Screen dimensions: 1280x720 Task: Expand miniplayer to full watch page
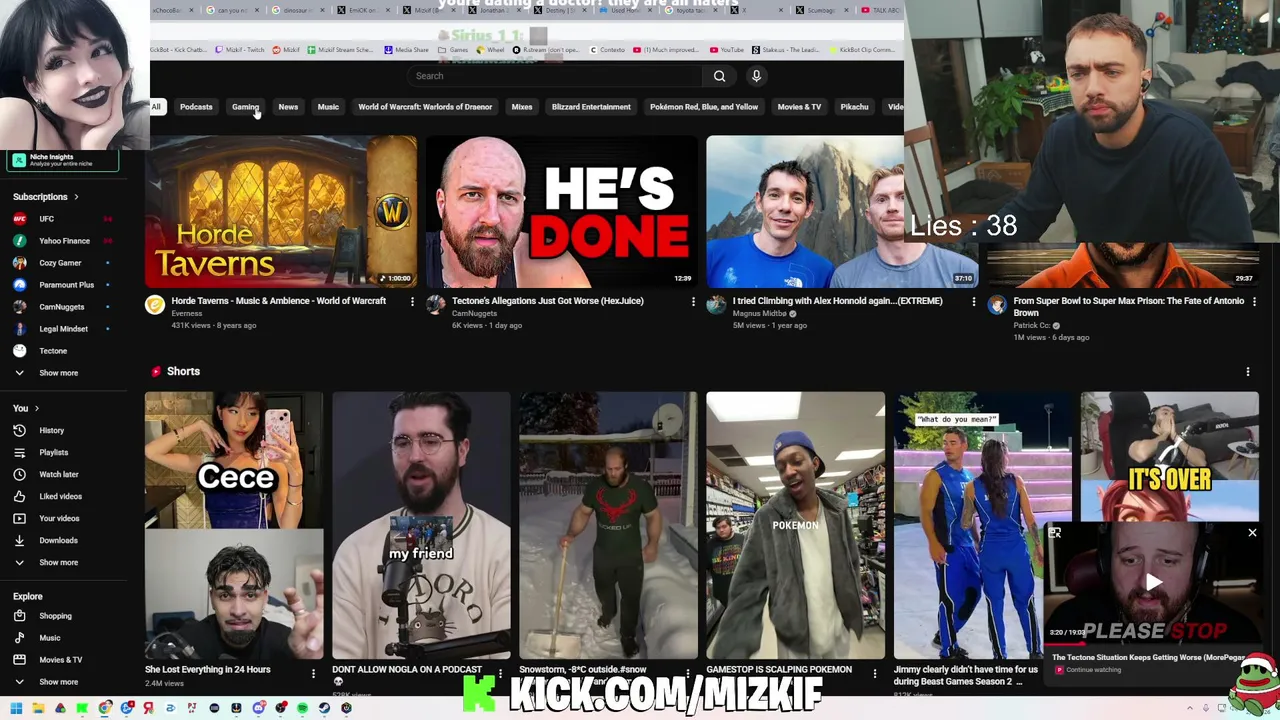[x=1055, y=533]
